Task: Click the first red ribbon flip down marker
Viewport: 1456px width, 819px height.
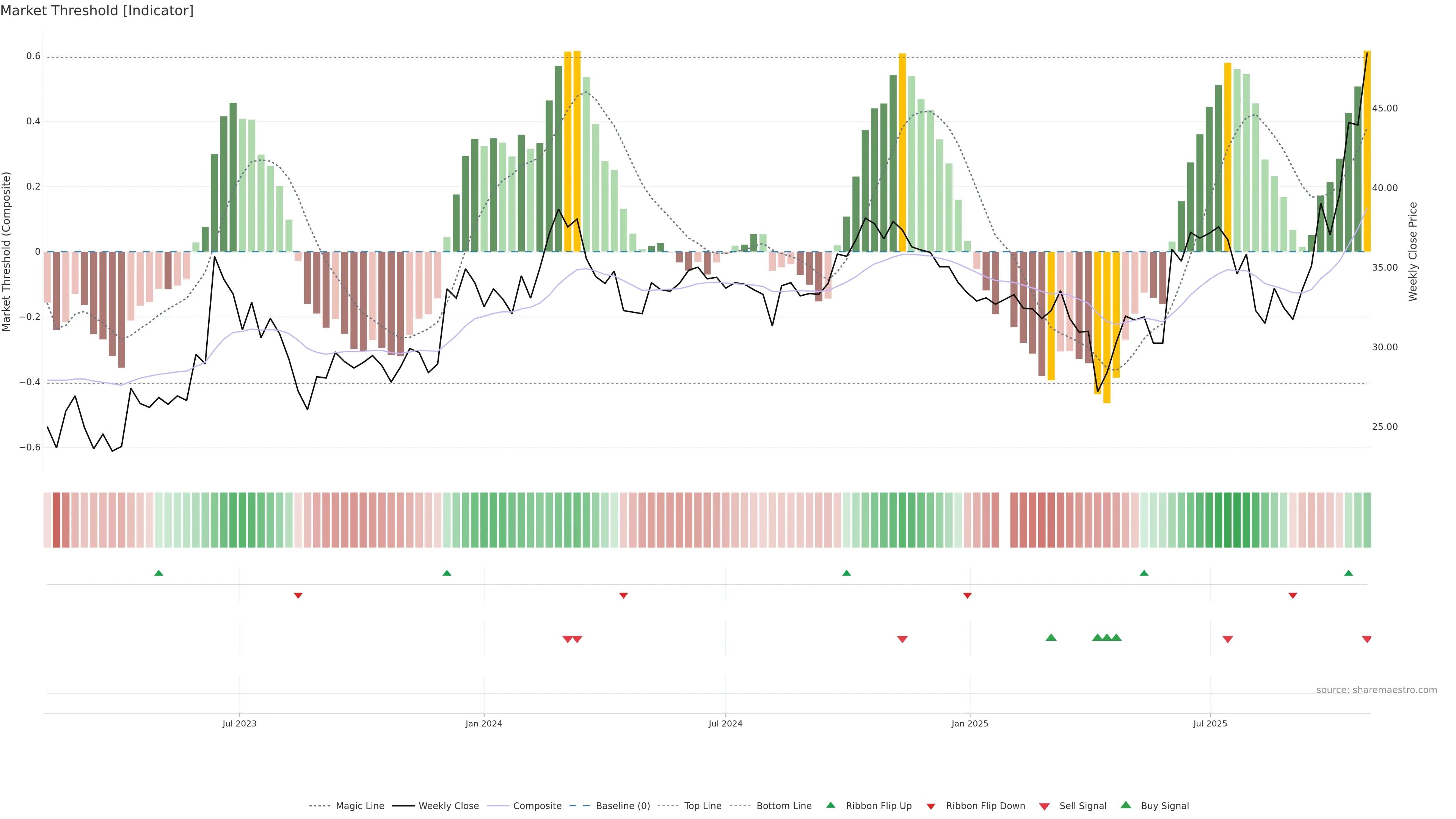Action: coord(298,596)
